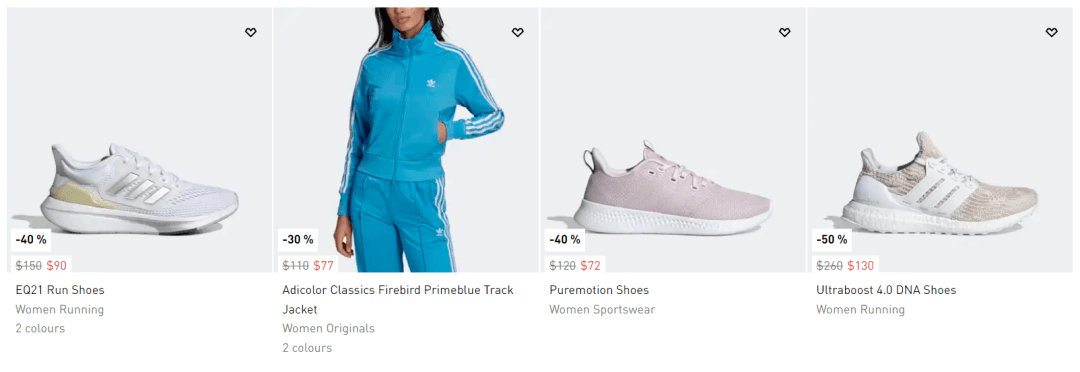Click the $130 Ultraboost sale price
Screen dimensions: 1080x372
tap(860, 265)
